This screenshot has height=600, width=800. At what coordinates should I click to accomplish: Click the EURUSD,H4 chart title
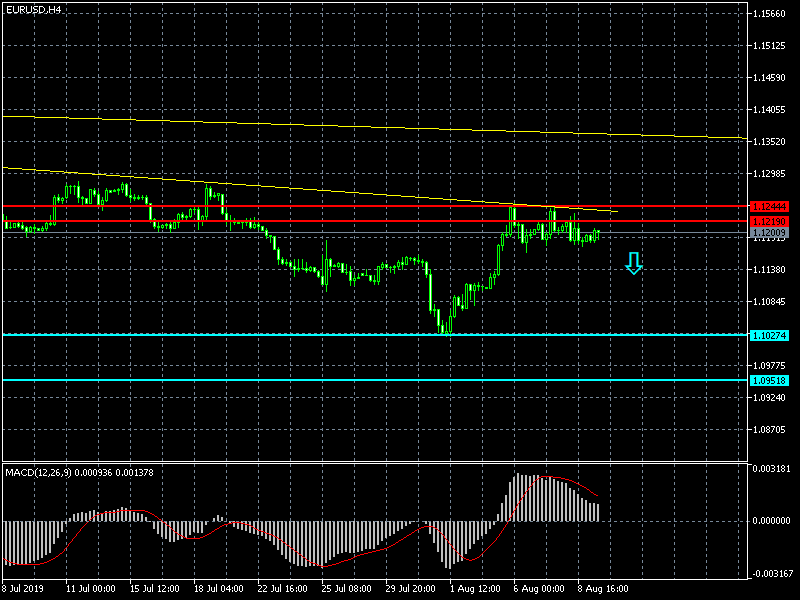(34, 9)
